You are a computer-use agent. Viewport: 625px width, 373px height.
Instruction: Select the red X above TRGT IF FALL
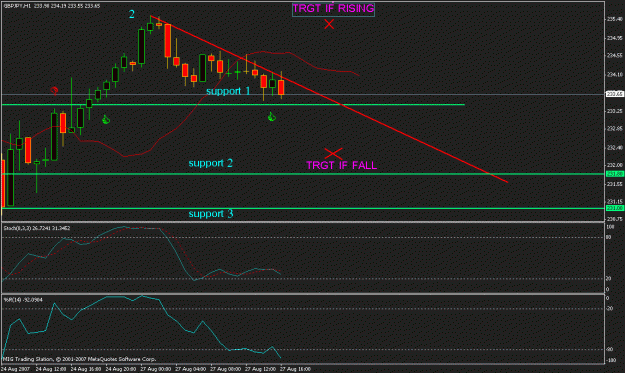click(x=334, y=153)
